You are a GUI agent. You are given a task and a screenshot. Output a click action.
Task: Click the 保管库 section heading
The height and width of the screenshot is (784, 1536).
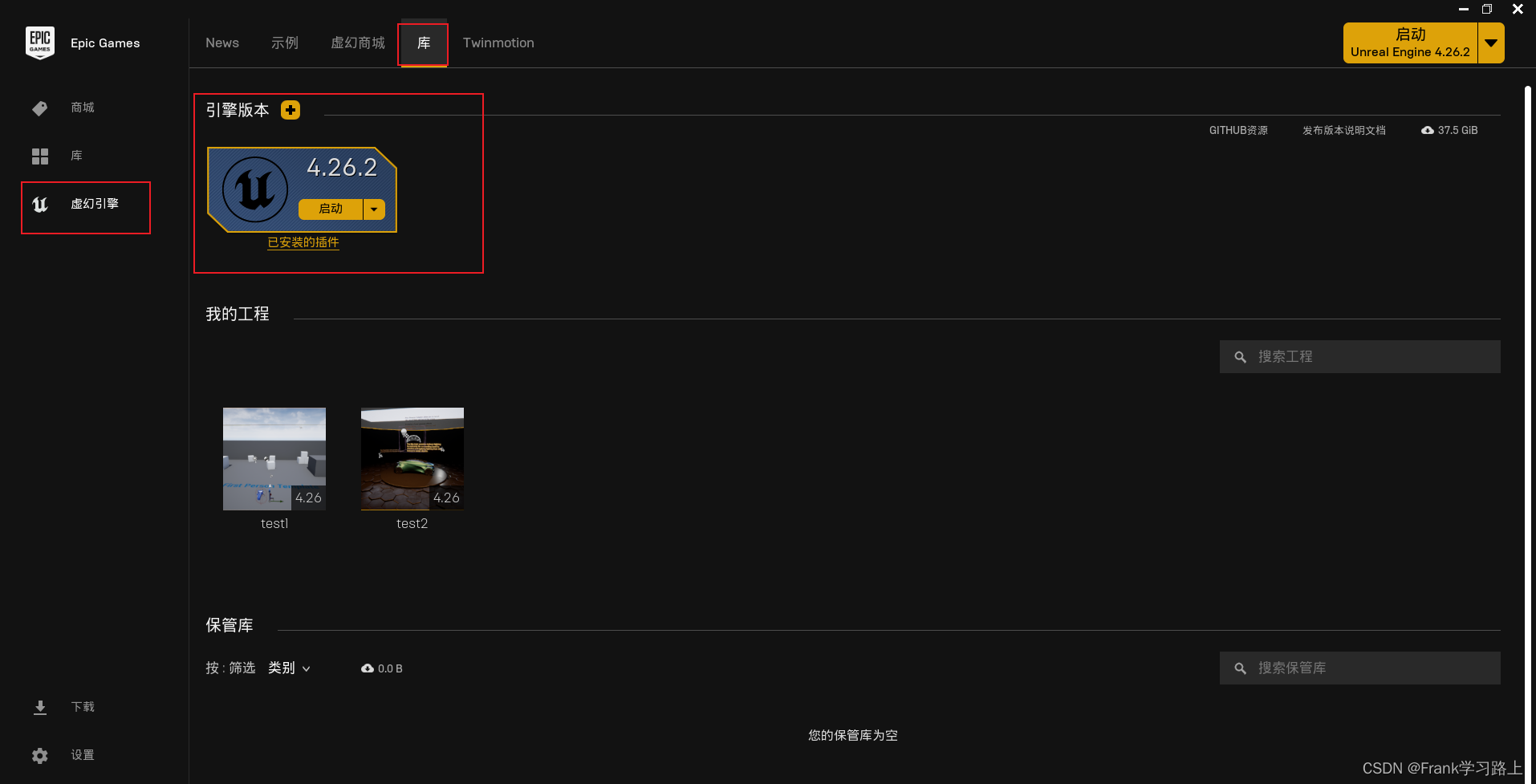click(230, 626)
